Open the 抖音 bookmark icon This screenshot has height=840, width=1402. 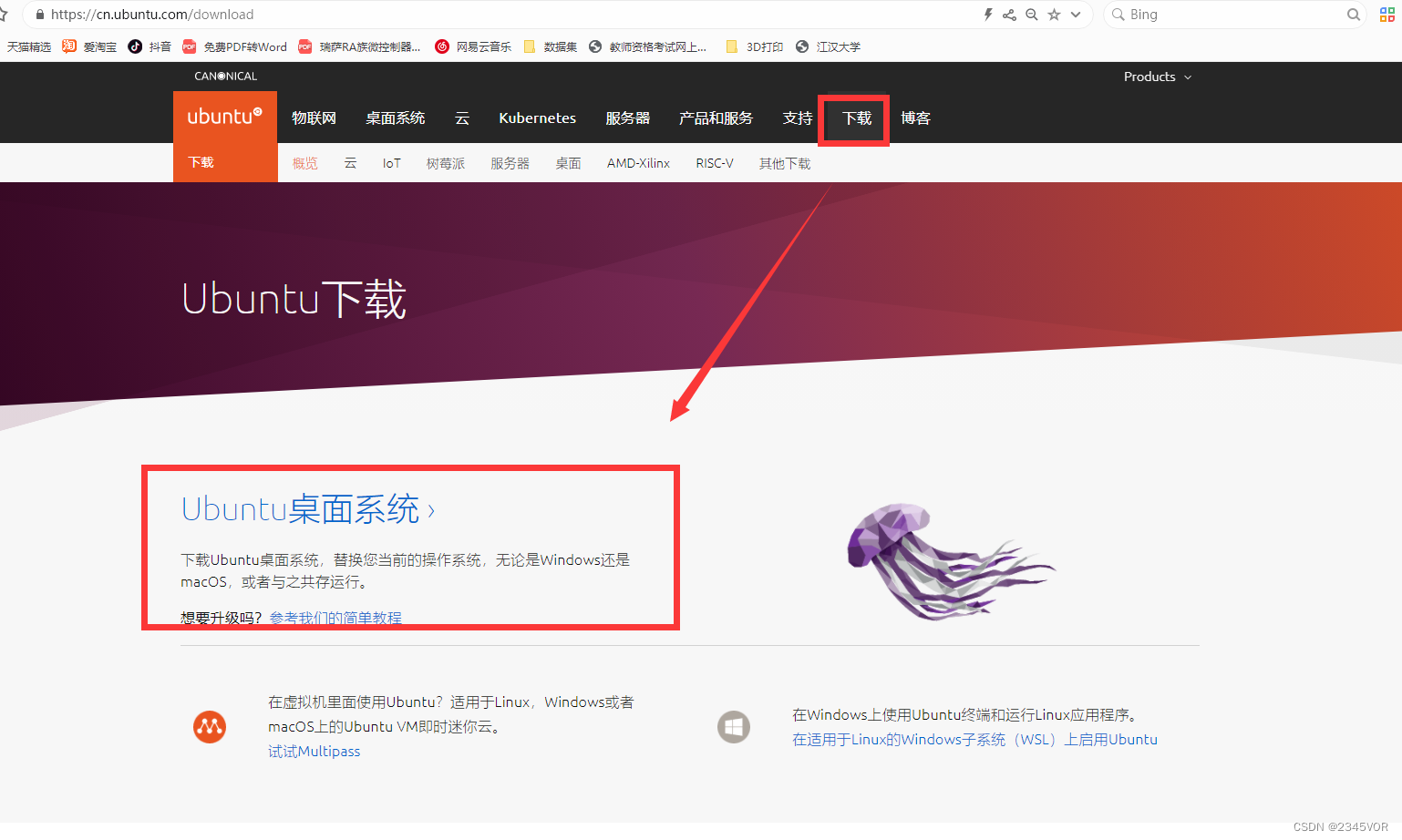(135, 46)
